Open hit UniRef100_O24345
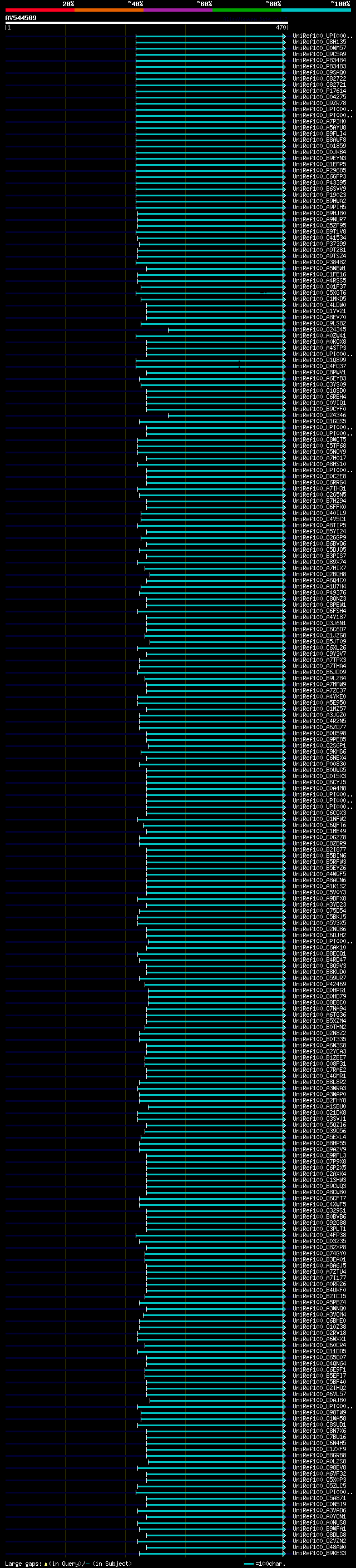 319,329
